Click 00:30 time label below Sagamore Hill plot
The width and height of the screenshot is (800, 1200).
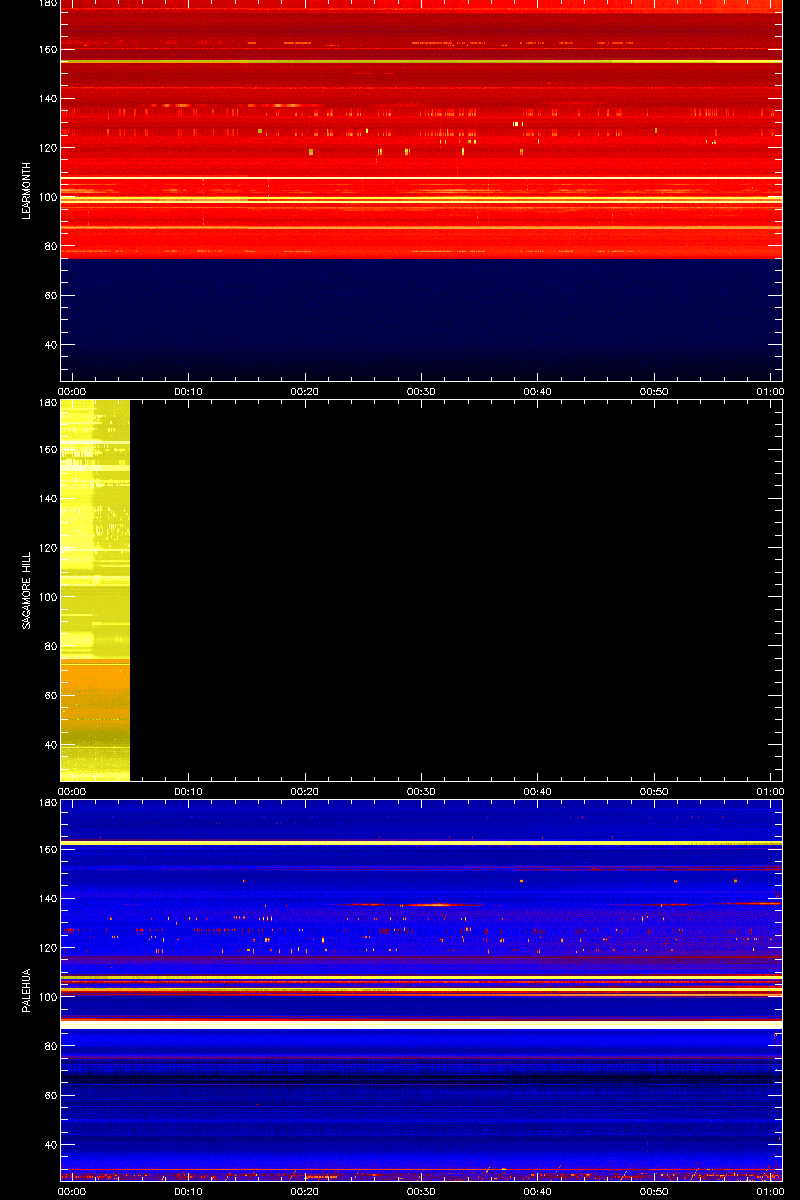tap(421, 791)
